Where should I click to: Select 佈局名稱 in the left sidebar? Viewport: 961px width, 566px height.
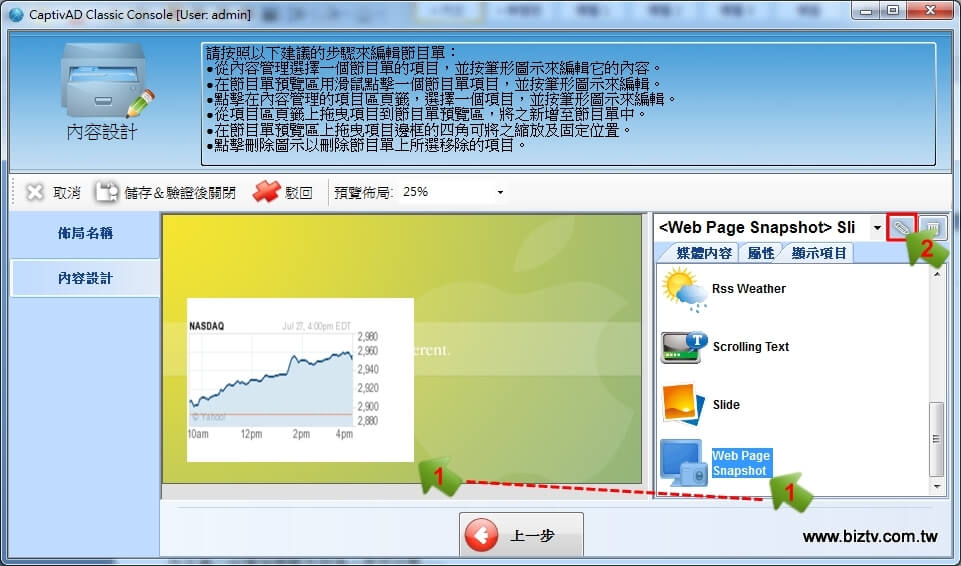tap(85, 233)
